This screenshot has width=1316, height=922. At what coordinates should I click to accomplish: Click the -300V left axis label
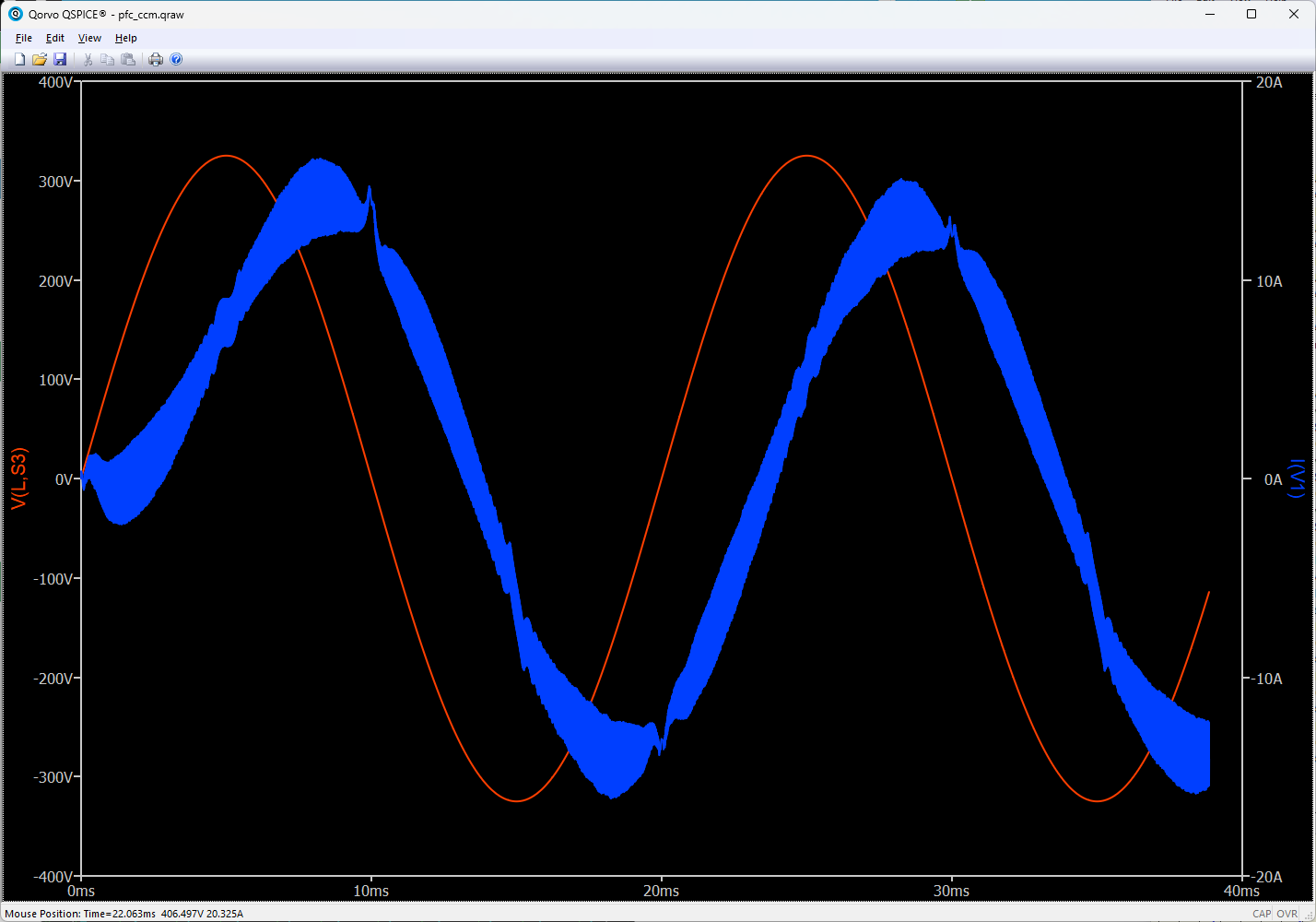point(53,777)
